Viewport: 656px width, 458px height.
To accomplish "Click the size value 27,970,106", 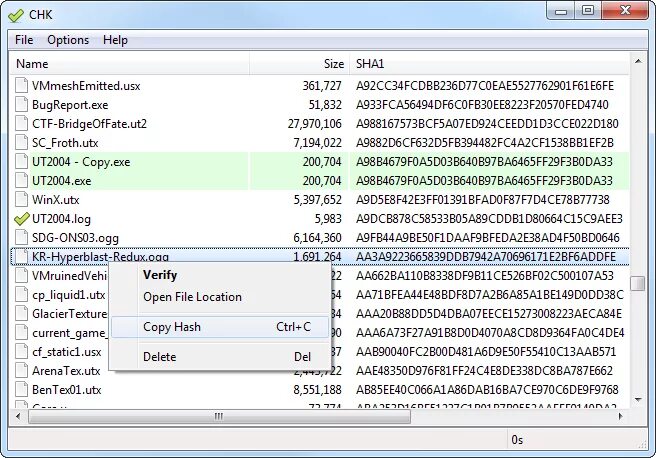I will click(315, 124).
